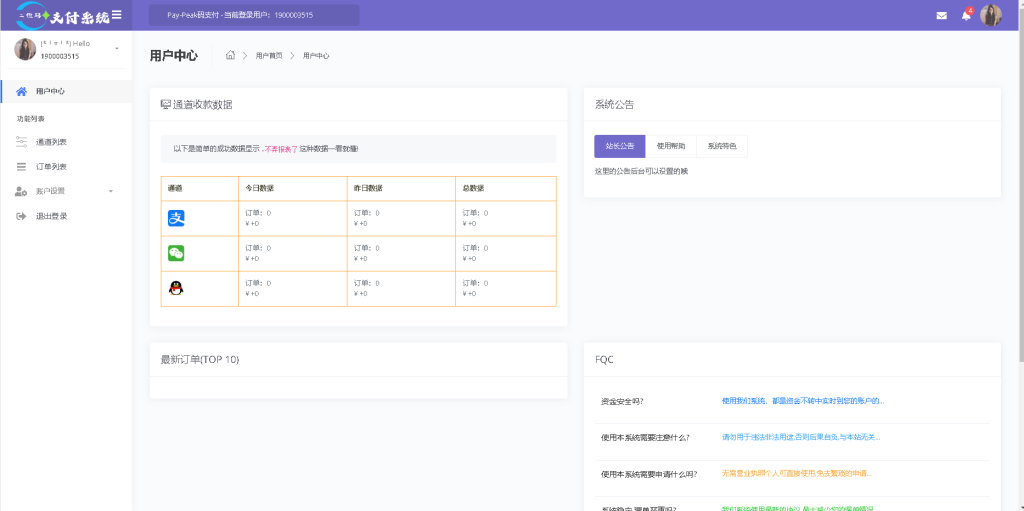The image size is (1024, 511).
Task: Click the FAQ question 资金安全吗?
Action: [622, 401]
